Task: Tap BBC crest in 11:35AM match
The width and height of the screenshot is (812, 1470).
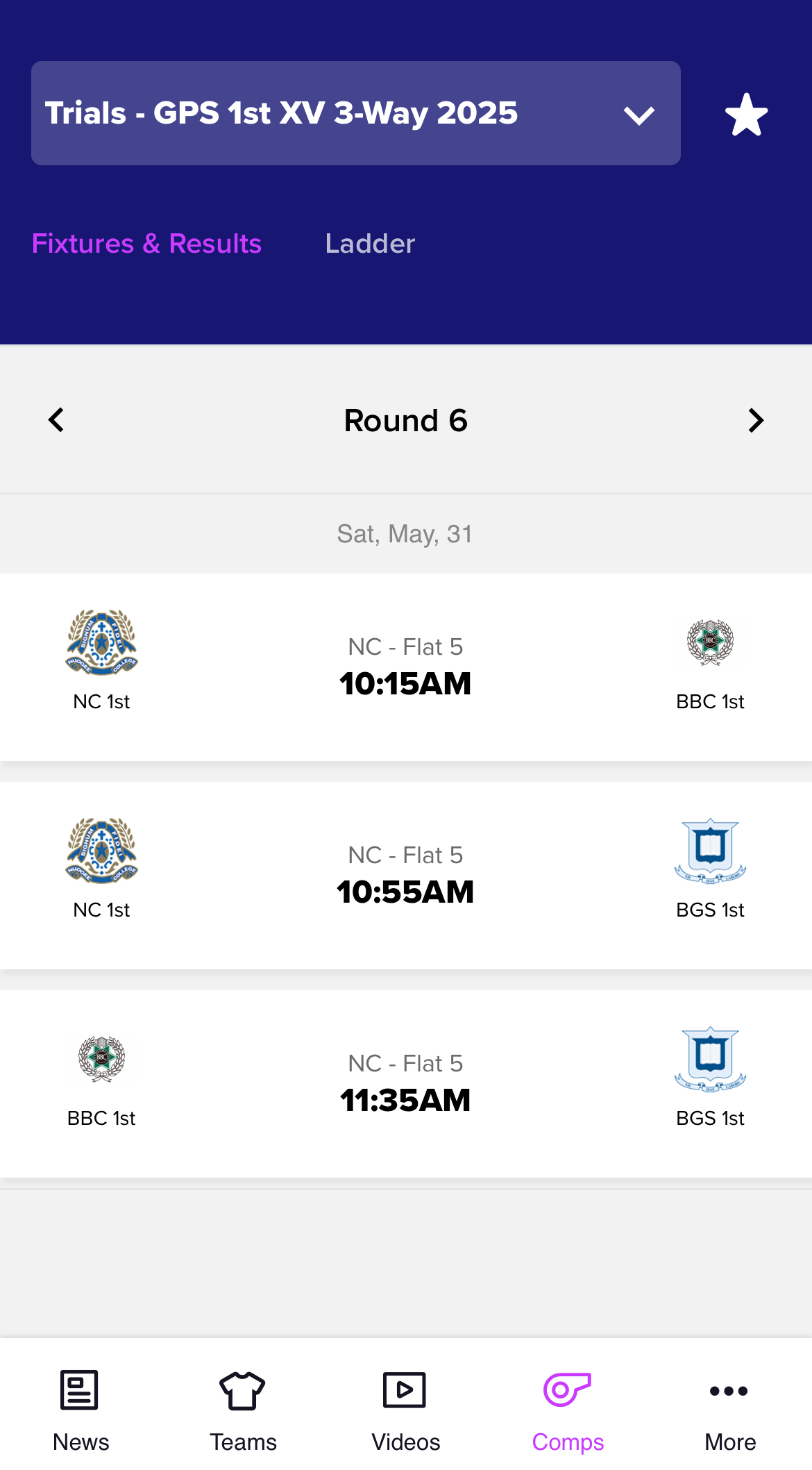Action: click(101, 1059)
